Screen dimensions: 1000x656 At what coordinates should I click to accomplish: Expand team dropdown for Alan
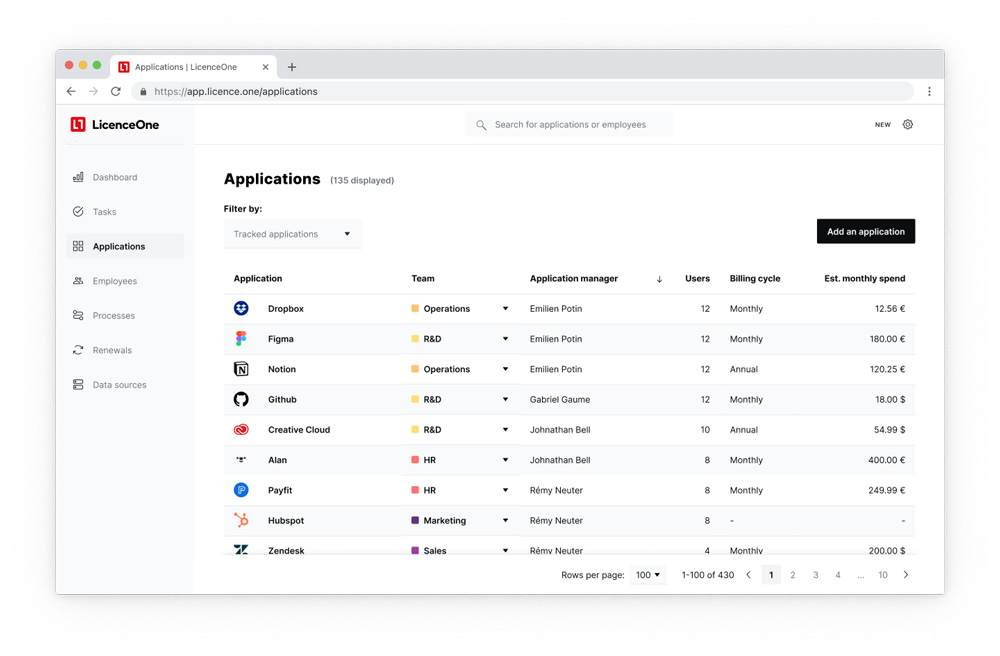pos(505,460)
